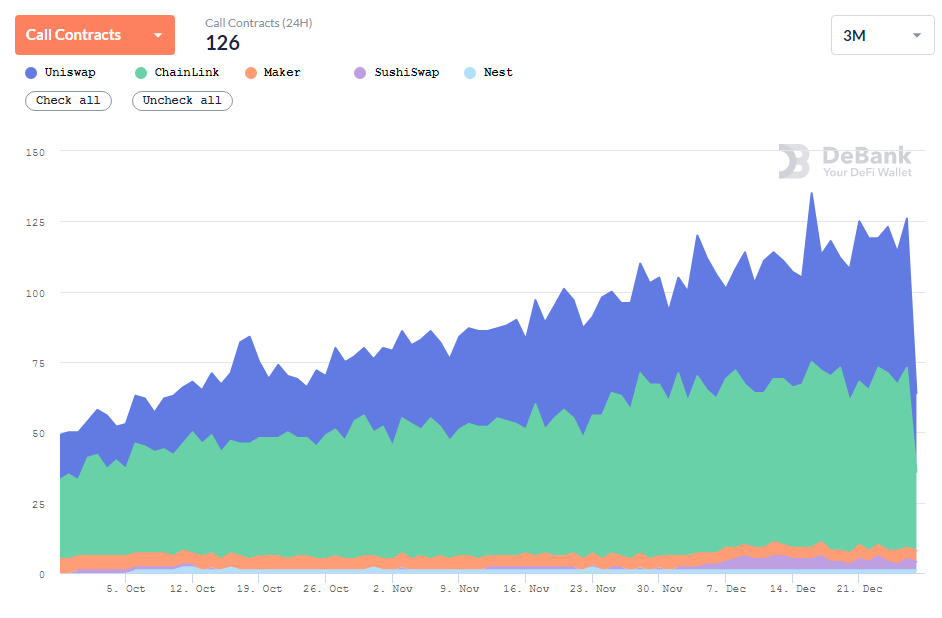Click the 50 y-axis label

(38, 434)
